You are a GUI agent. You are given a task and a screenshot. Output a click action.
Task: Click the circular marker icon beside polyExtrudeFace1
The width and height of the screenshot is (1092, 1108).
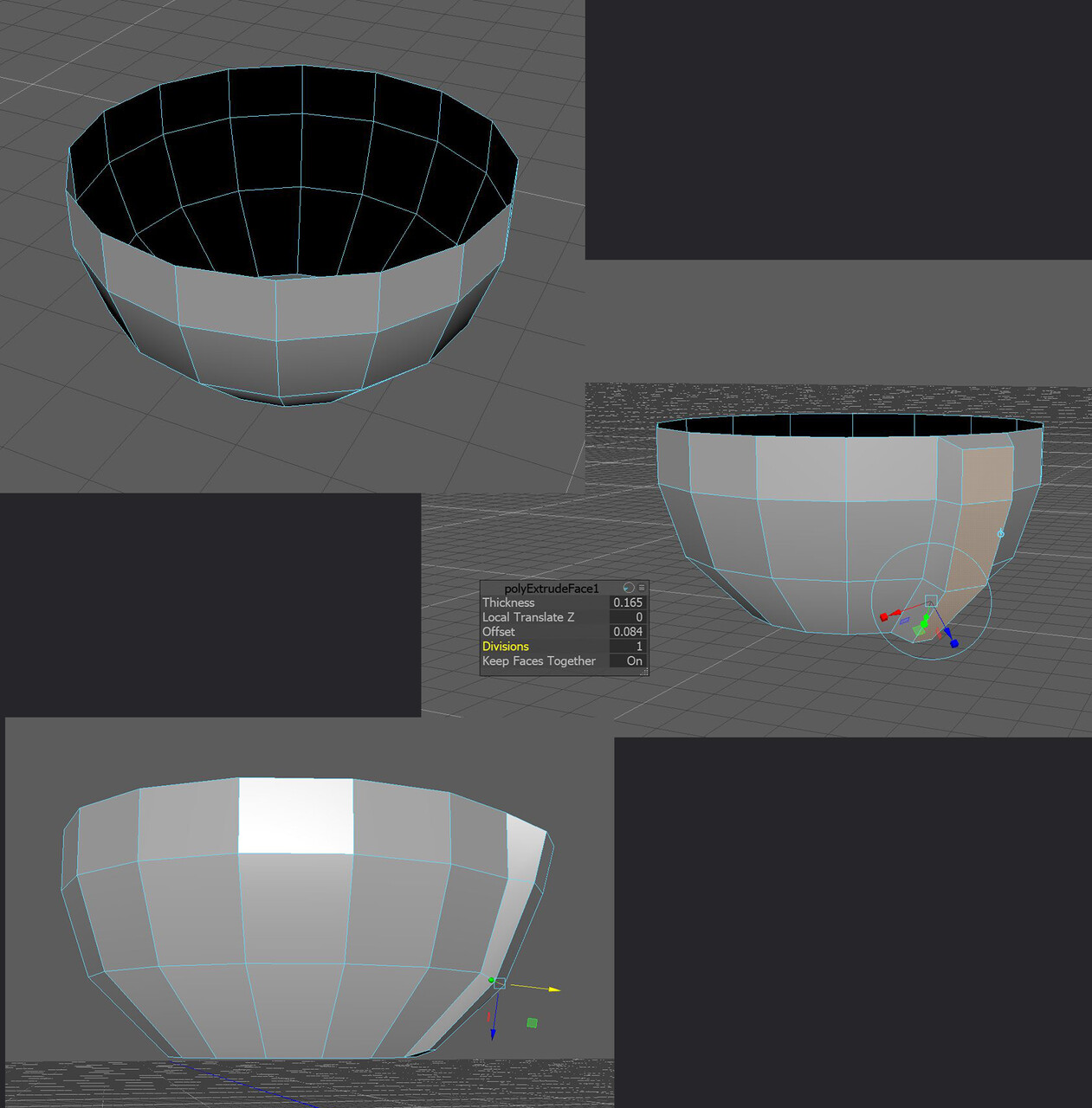629,588
